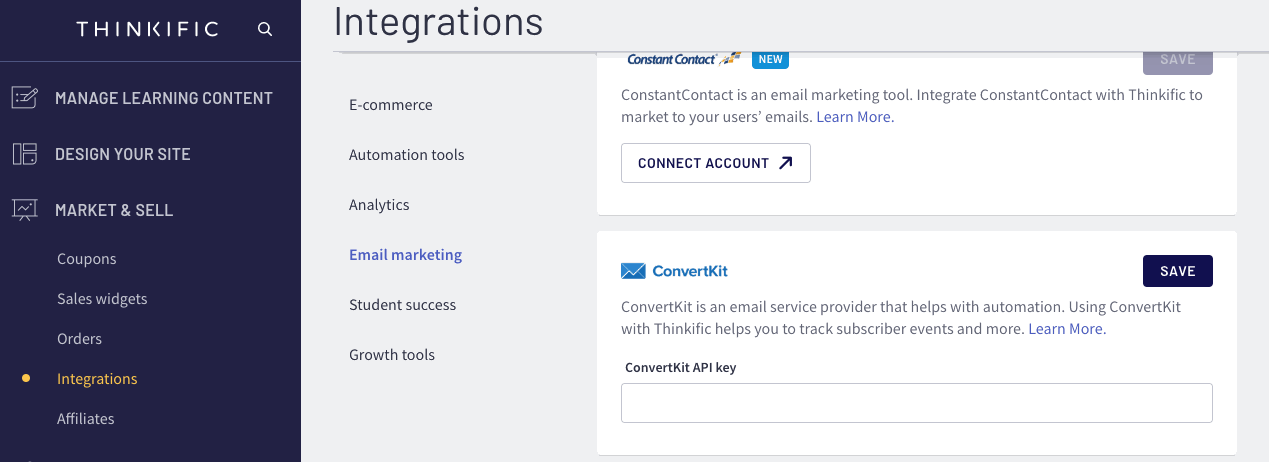Click the arrow icon on Connect Account
Image resolution: width=1269 pixels, height=462 pixels.
pyautogui.click(x=786, y=163)
